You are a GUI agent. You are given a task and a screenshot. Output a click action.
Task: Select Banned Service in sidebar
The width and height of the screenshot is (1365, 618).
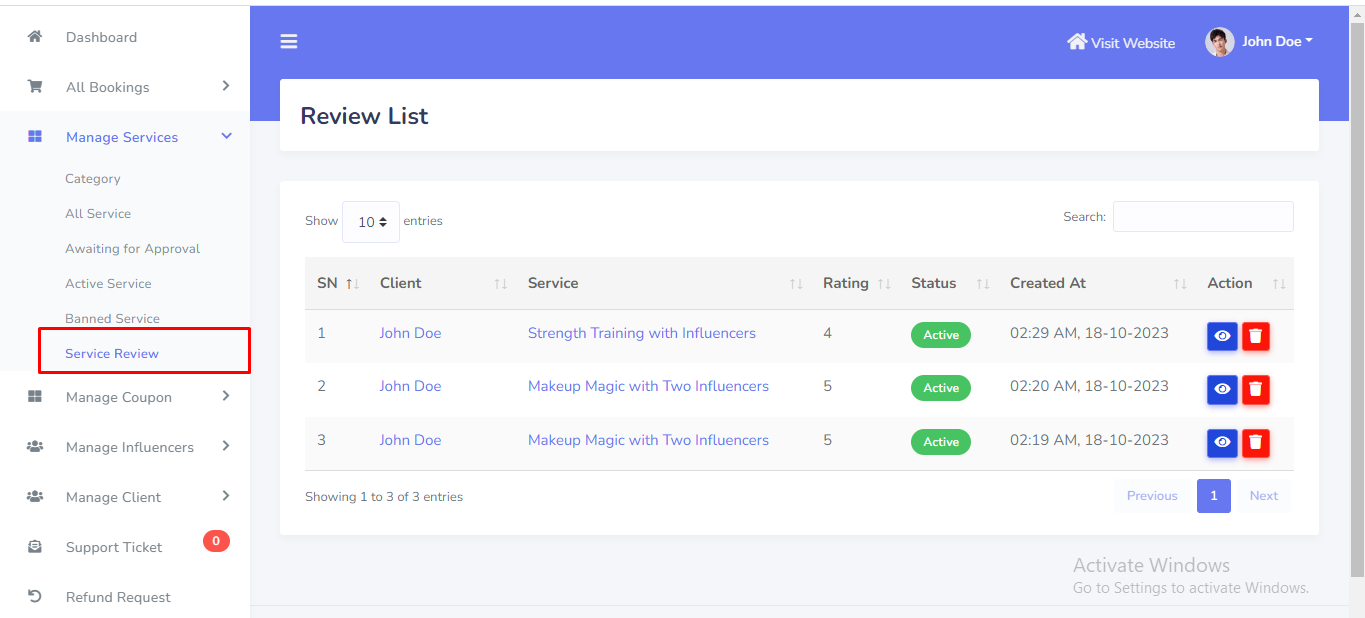click(112, 319)
